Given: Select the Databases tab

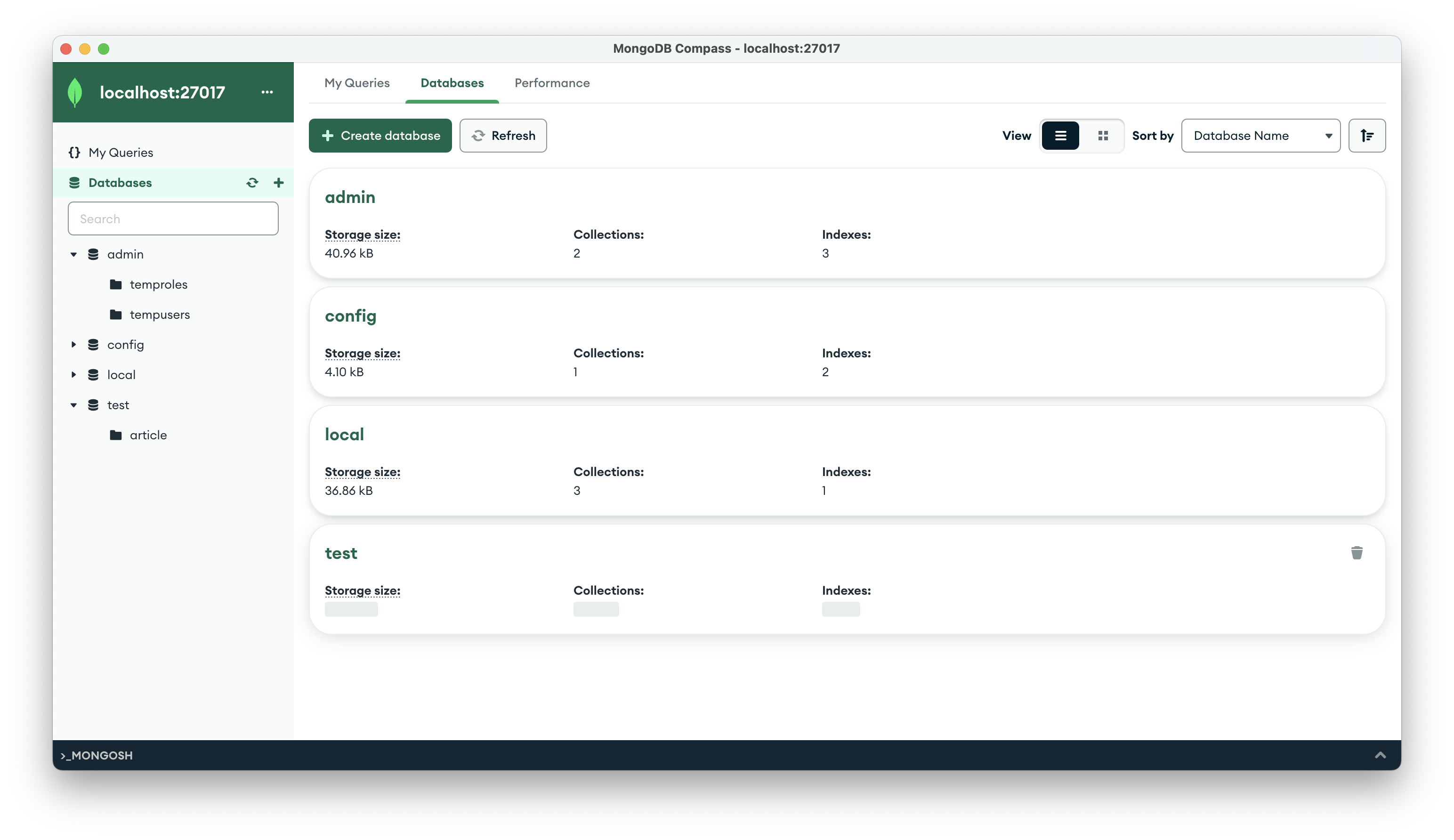Looking at the screenshot, I should [x=452, y=83].
